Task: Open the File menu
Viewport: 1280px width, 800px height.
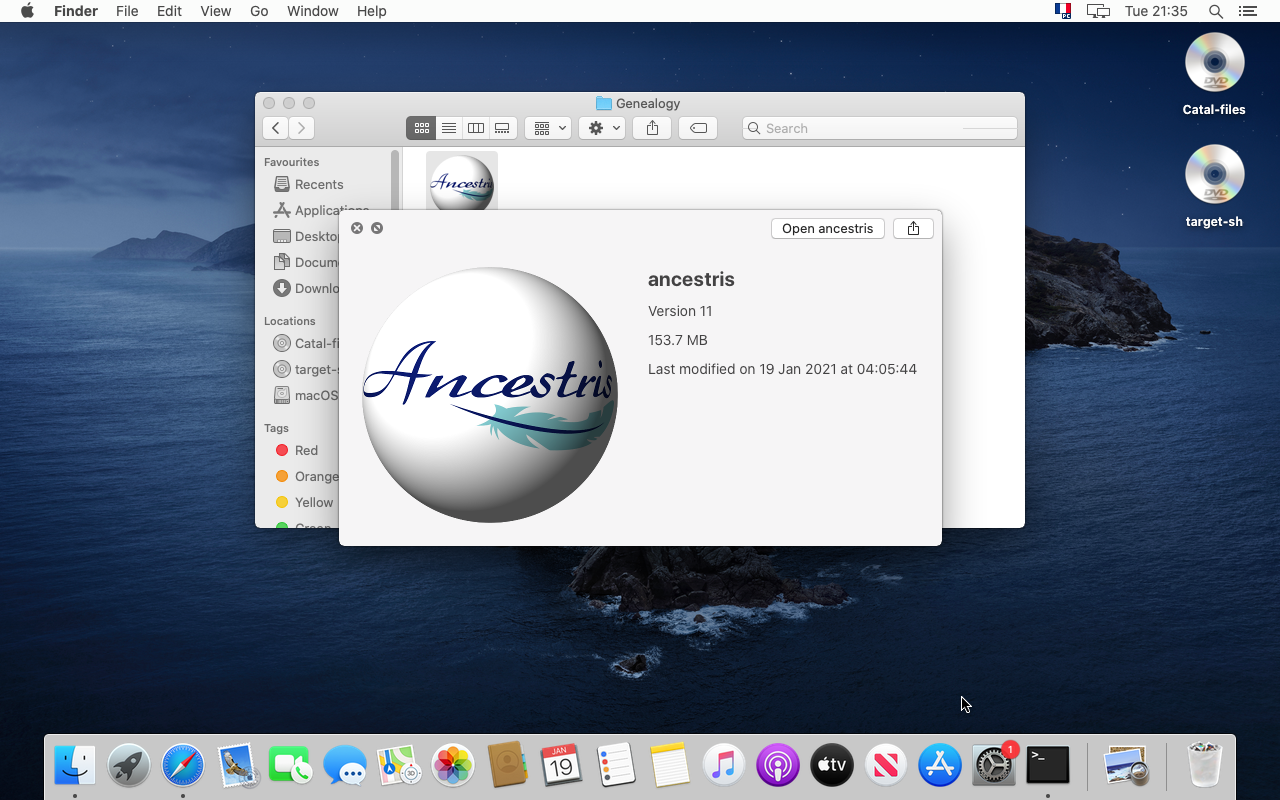Action: (127, 11)
